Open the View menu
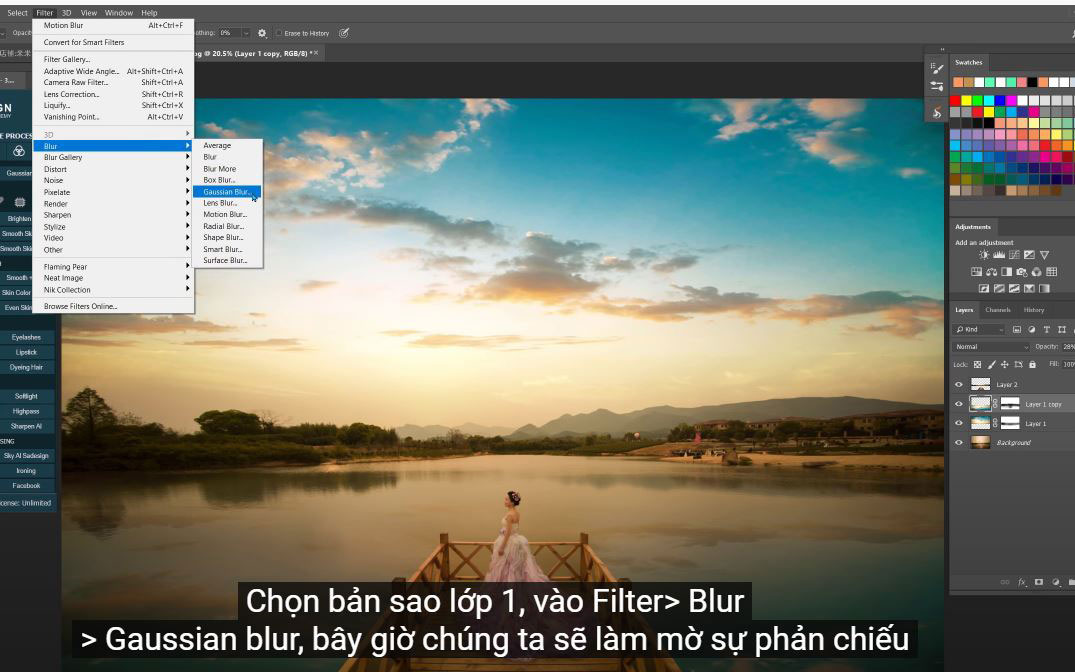The width and height of the screenshot is (1075, 672). click(x=88, y=12)
